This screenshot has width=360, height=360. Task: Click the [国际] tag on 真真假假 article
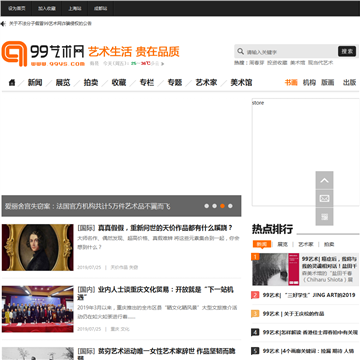[87, 228]
